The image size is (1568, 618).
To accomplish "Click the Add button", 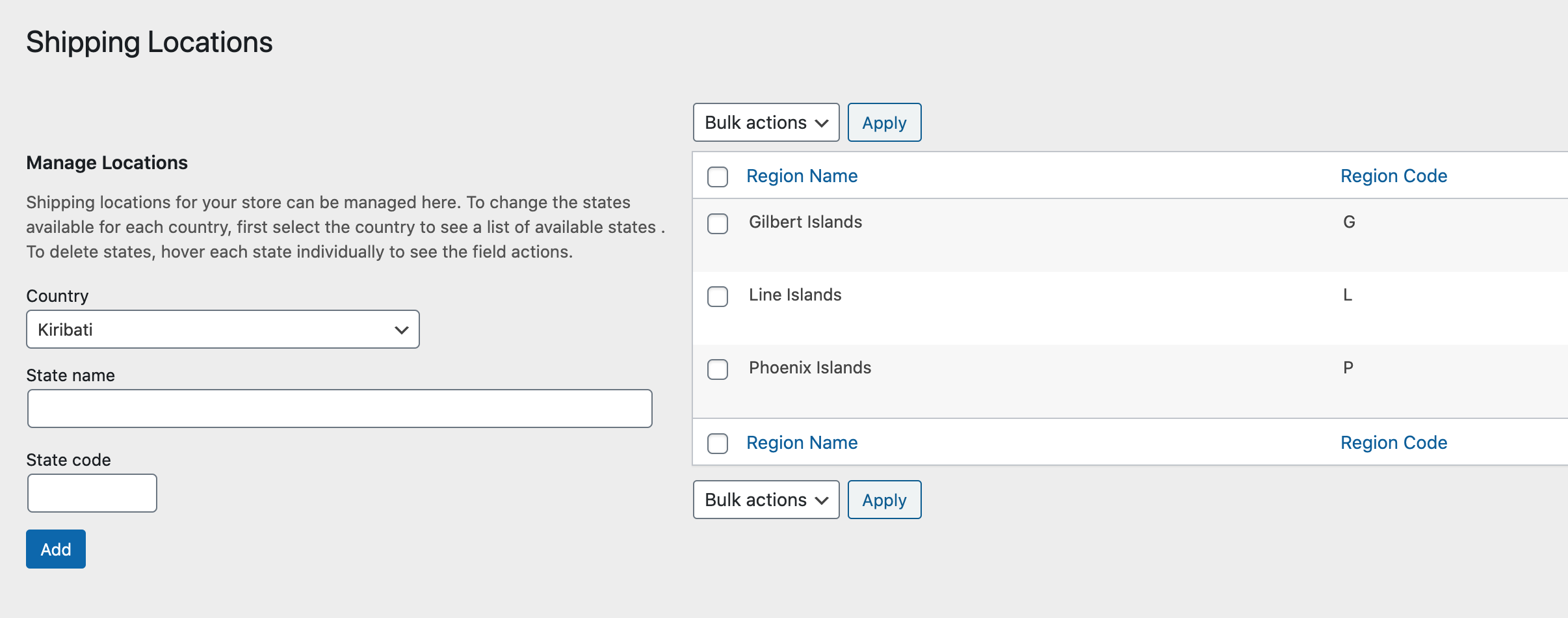I will pyautogui.click(x=55, y=548).
